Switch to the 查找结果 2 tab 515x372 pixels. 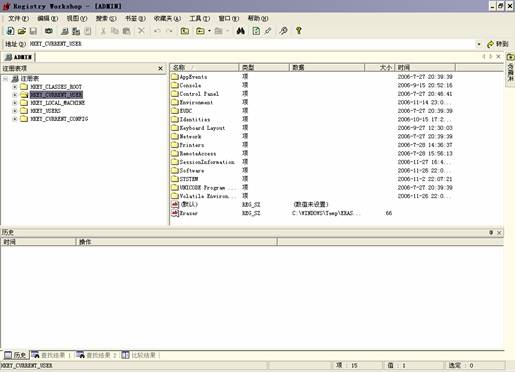[96, 355]
